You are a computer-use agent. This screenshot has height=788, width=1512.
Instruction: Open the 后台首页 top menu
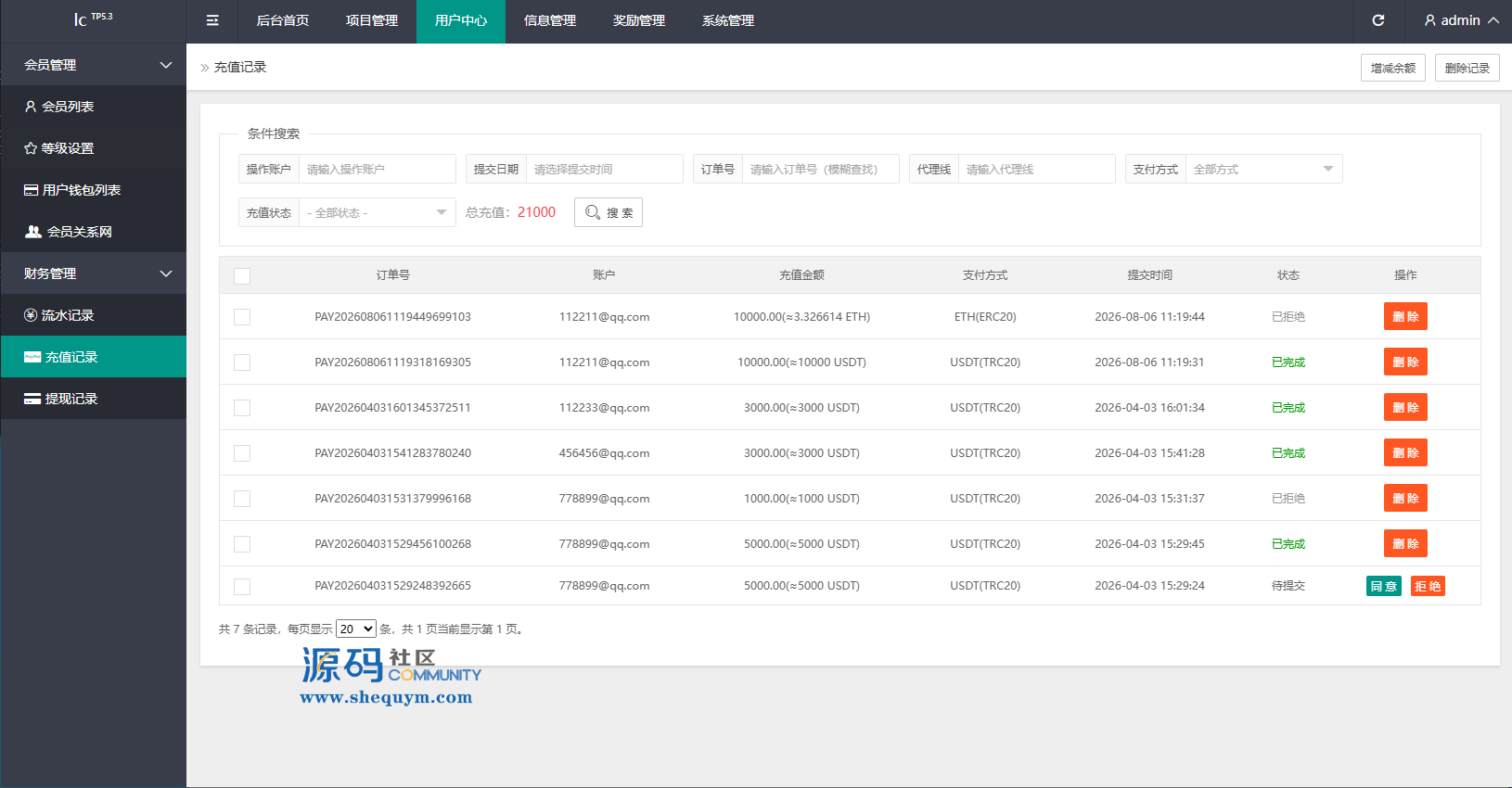pos(283,21)
